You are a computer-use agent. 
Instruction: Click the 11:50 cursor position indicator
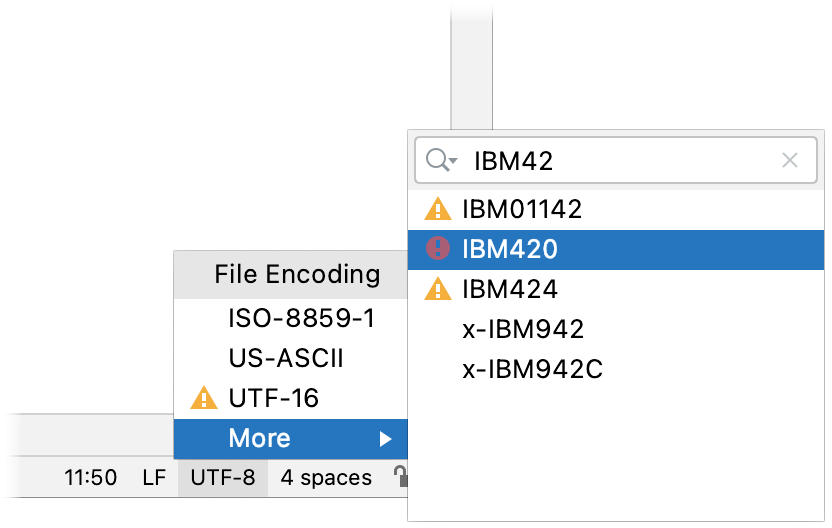tap(90, 477)
